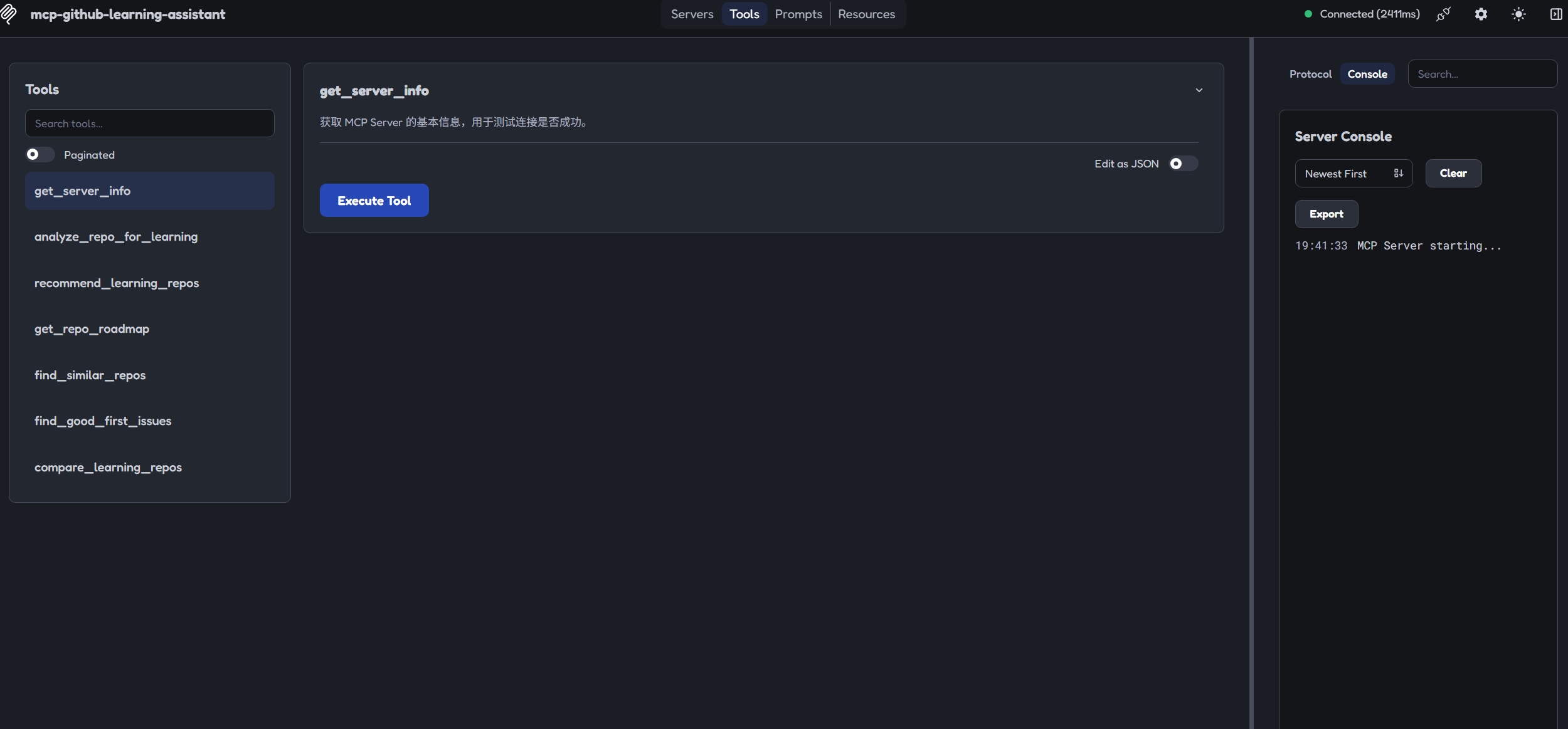Open settings with the gear icon
The width and height of the screenshot is (1568, 729).
[x=1481, y=14]
